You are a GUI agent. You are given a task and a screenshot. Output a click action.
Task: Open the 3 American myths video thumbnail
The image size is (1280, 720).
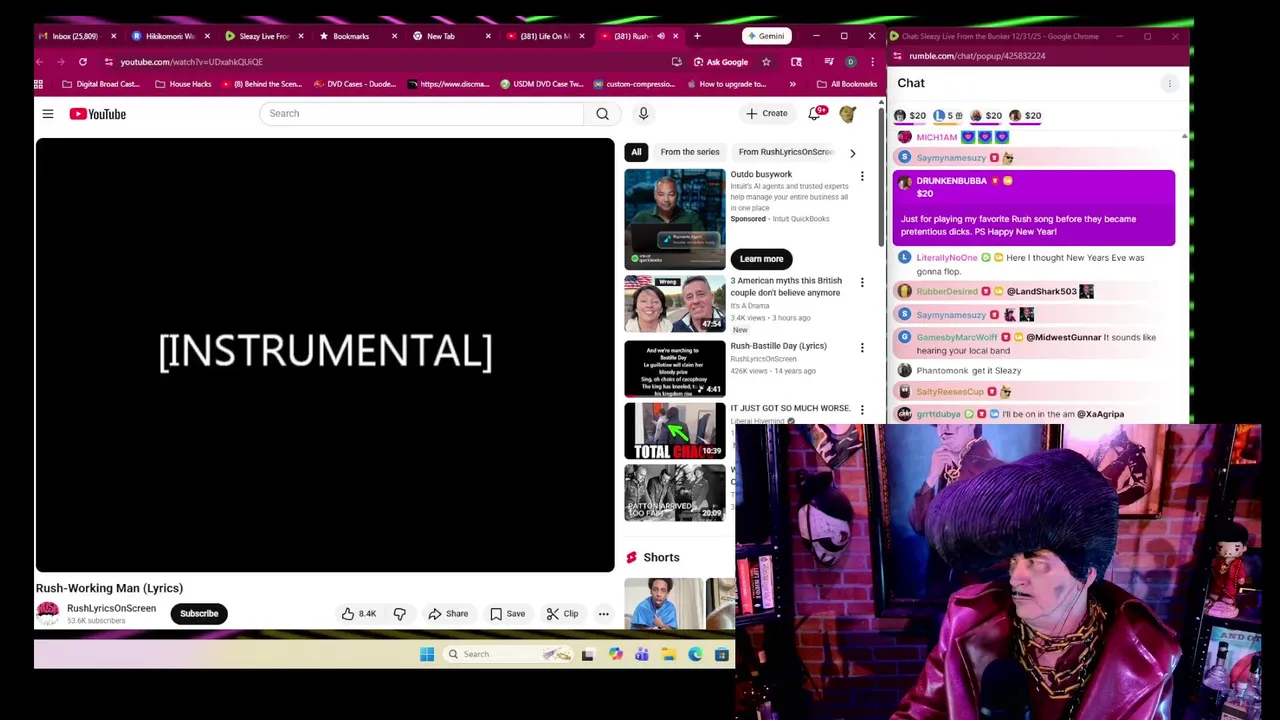tap(675, 304)
